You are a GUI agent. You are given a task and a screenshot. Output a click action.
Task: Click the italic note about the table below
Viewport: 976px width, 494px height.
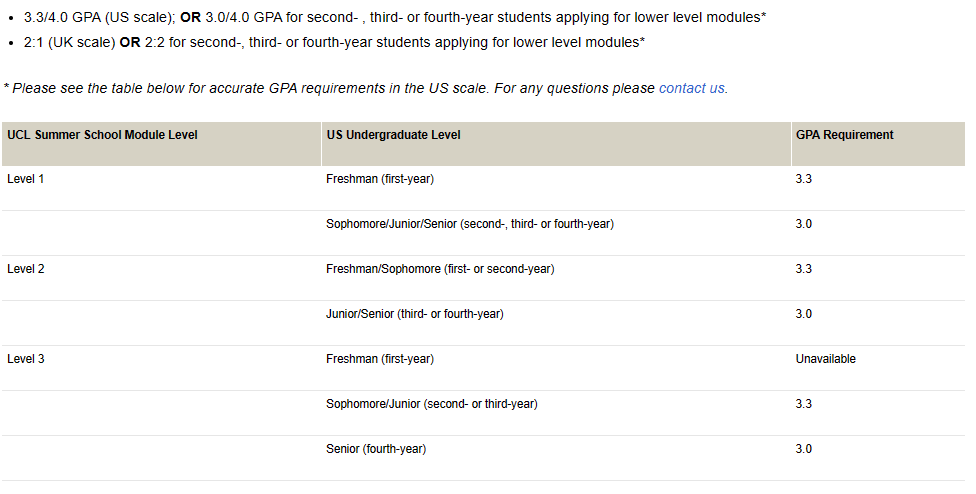click(x=365, y=88)
